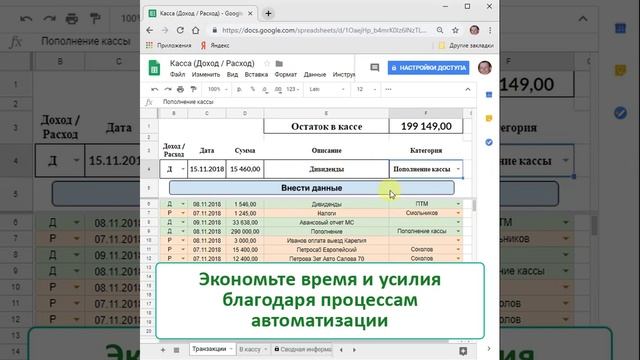Go back with the browser back arrow
Image resolution: width=640 pixels, height=360 pixels.
pos(150,30)
